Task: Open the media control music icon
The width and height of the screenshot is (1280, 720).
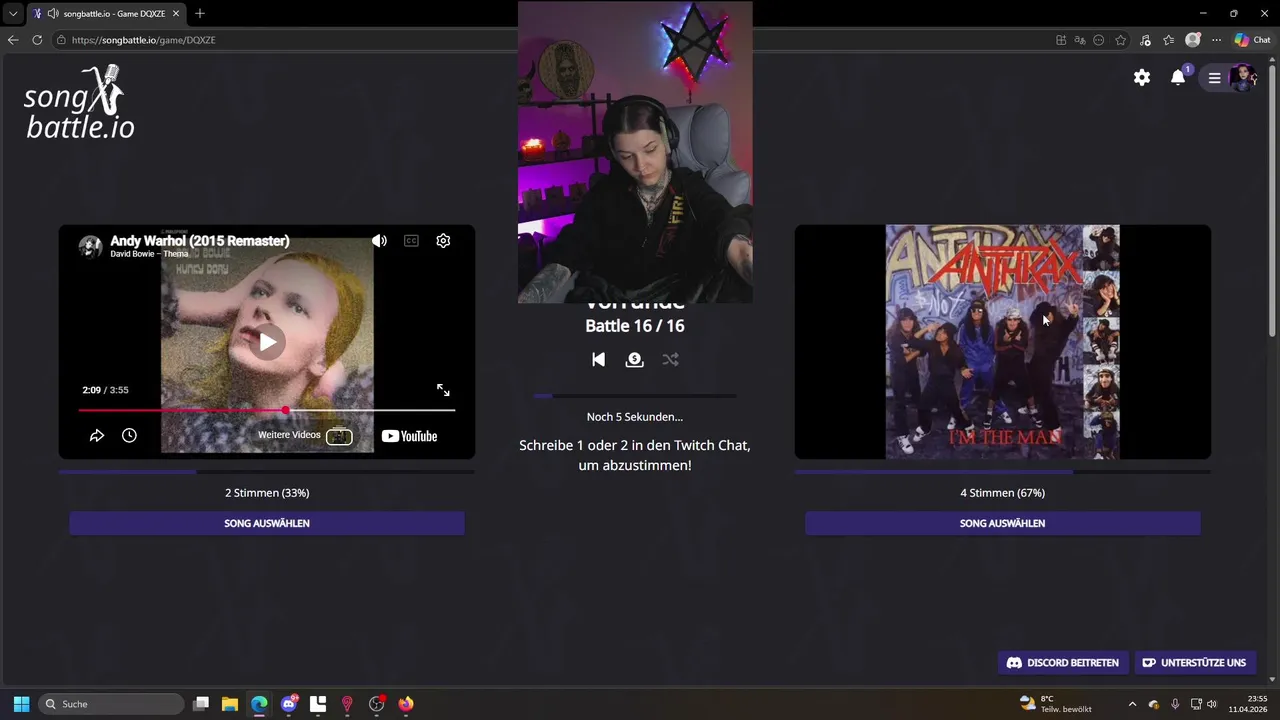Action: coord(1145,40)
